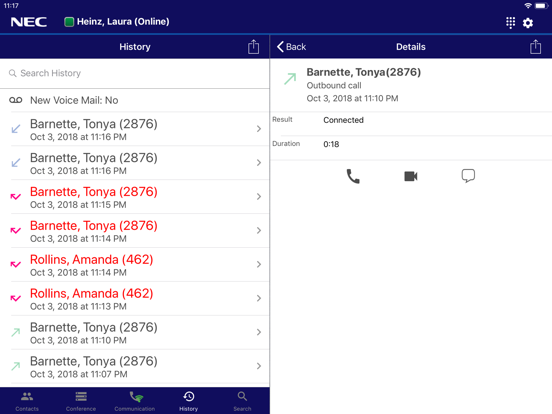Screen dimensions: 552x414
Task: Select Rollins, Amanda call at 11:14 PM
Action: point(135,265)
